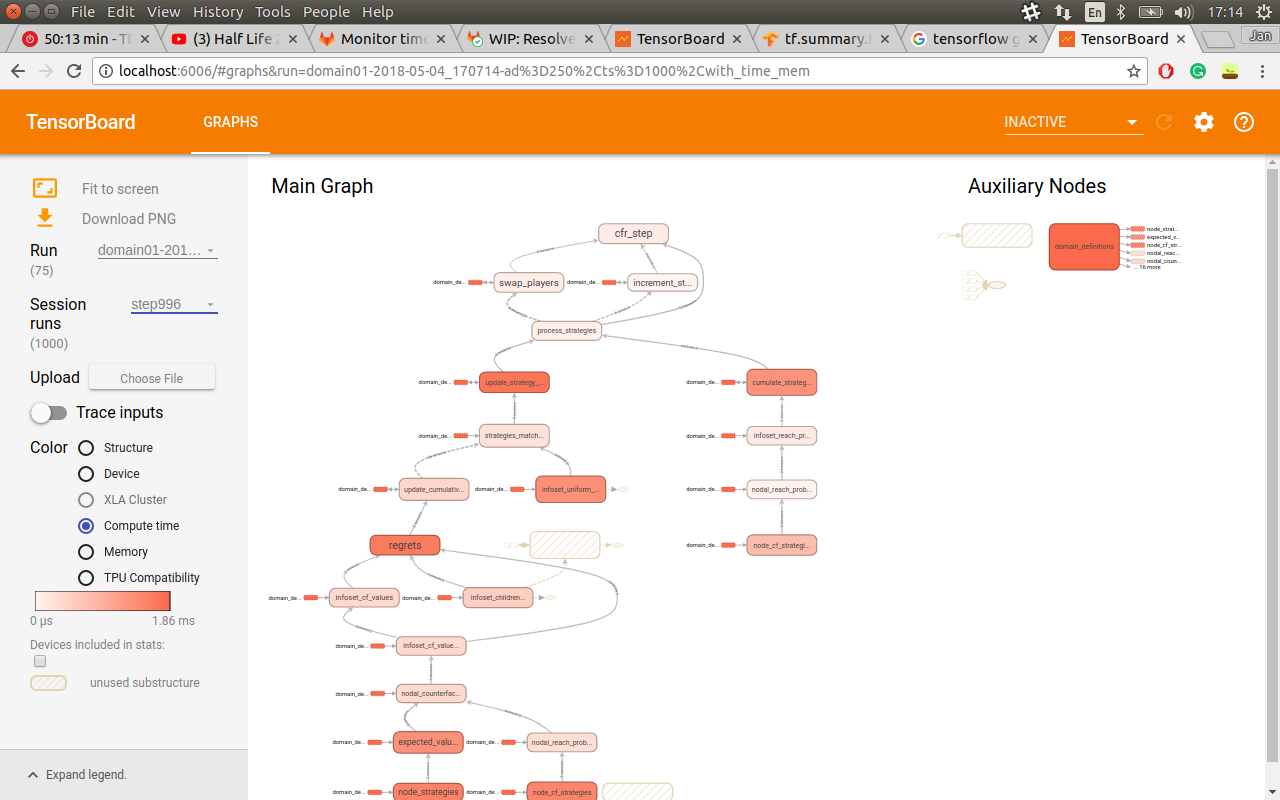Select the Structure color option
This screenshot has height=800, width=1280.
[x=86, y=448]
